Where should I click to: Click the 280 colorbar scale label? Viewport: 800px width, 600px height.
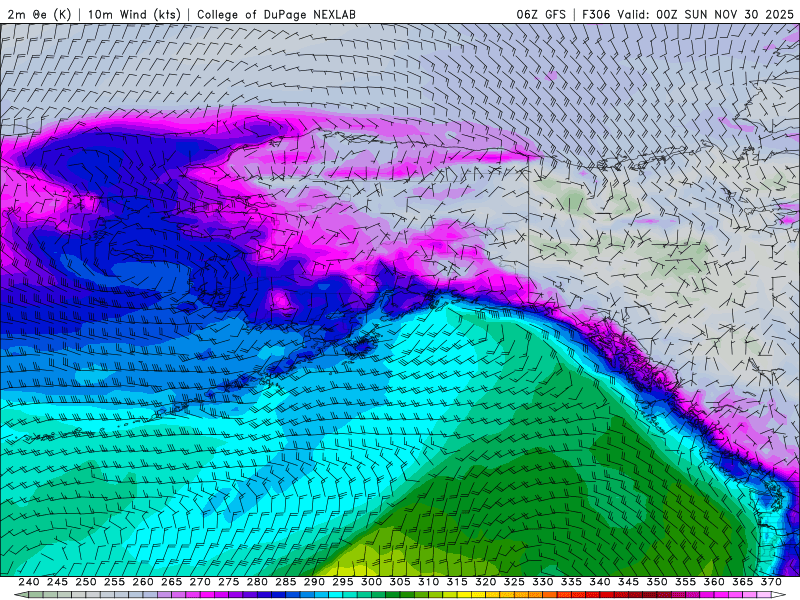(257, 582)
